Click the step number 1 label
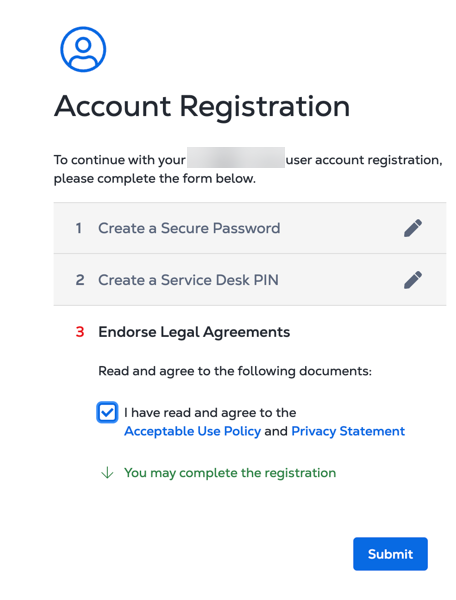Image resolution: width=456 pixels, height=600 pixels. [x=79, y=228]
